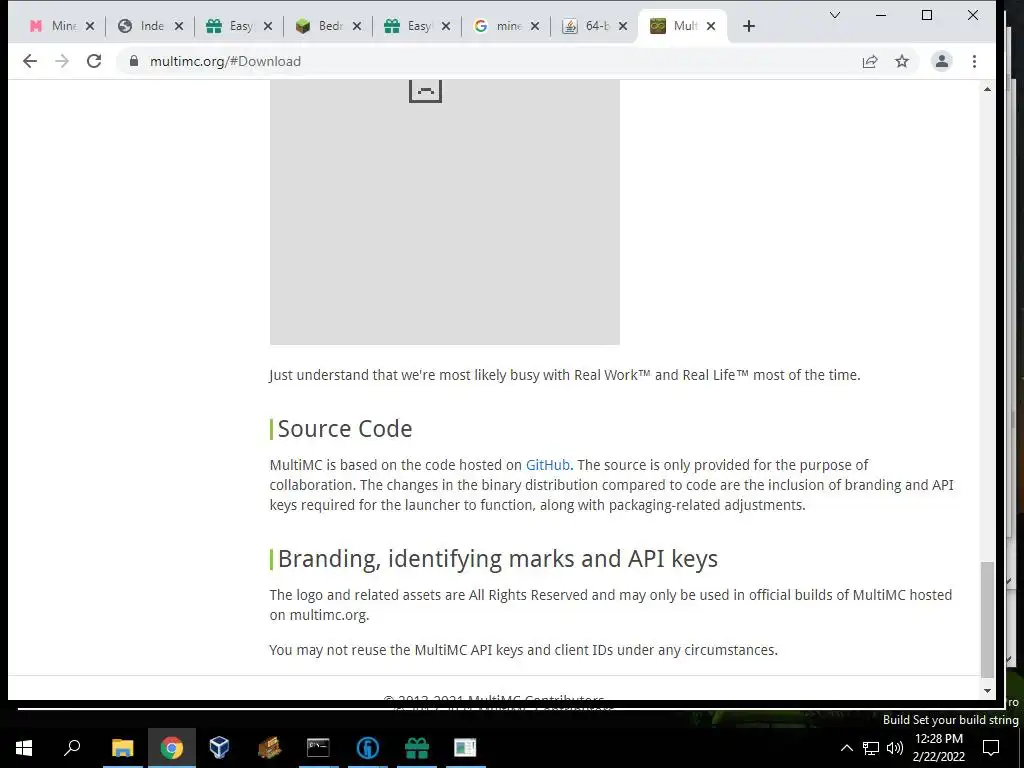The width and height of the screenshot is (1024, 768).
Task: Close the 'Inde' tab
Action: 179,26
